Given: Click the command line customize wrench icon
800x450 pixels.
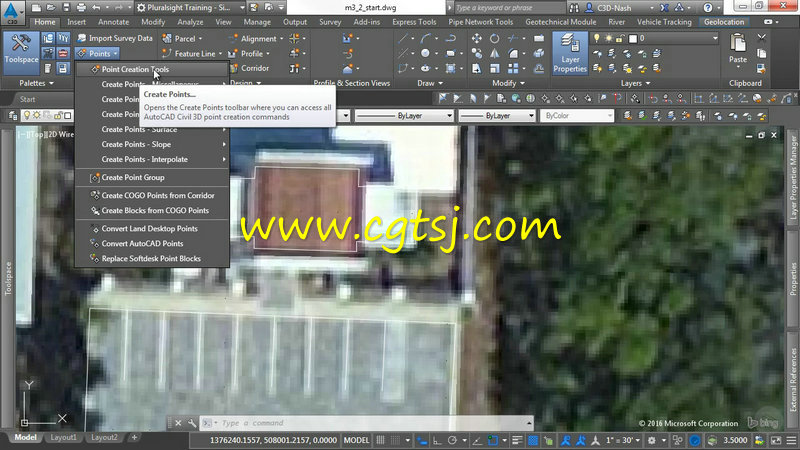Looking at the screenshot, I should [x=192, y=423].
